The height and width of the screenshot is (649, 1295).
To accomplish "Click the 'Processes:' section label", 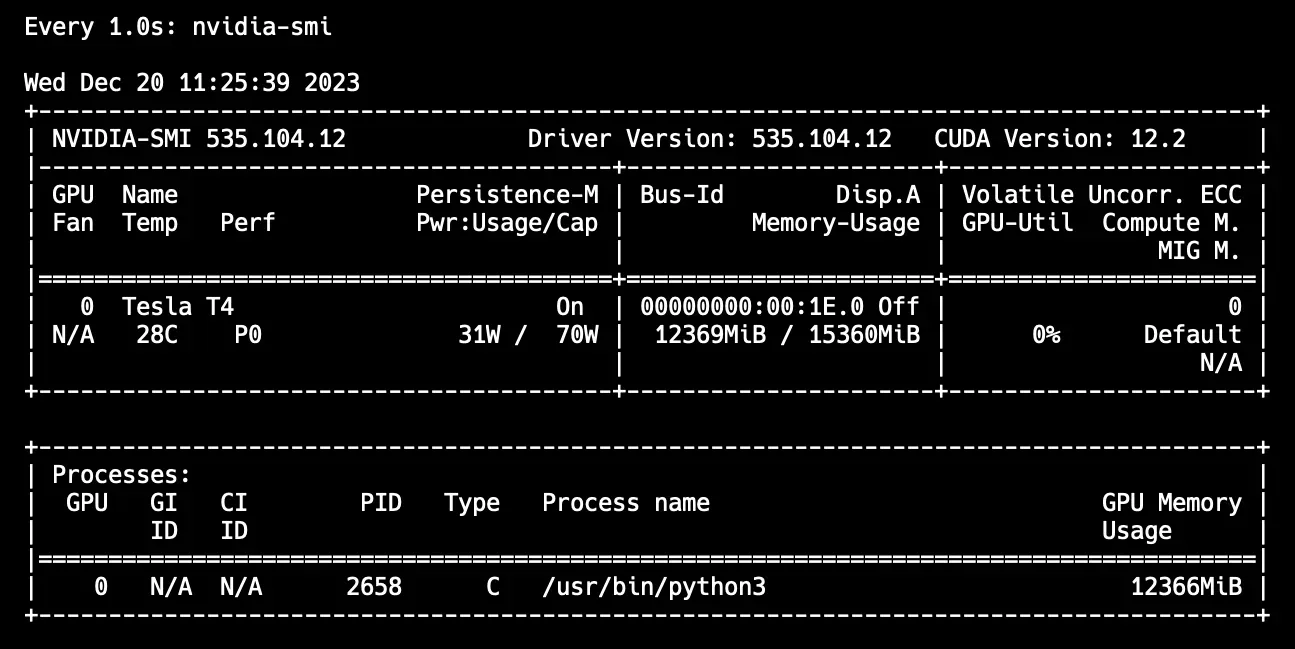I will 122,475.
